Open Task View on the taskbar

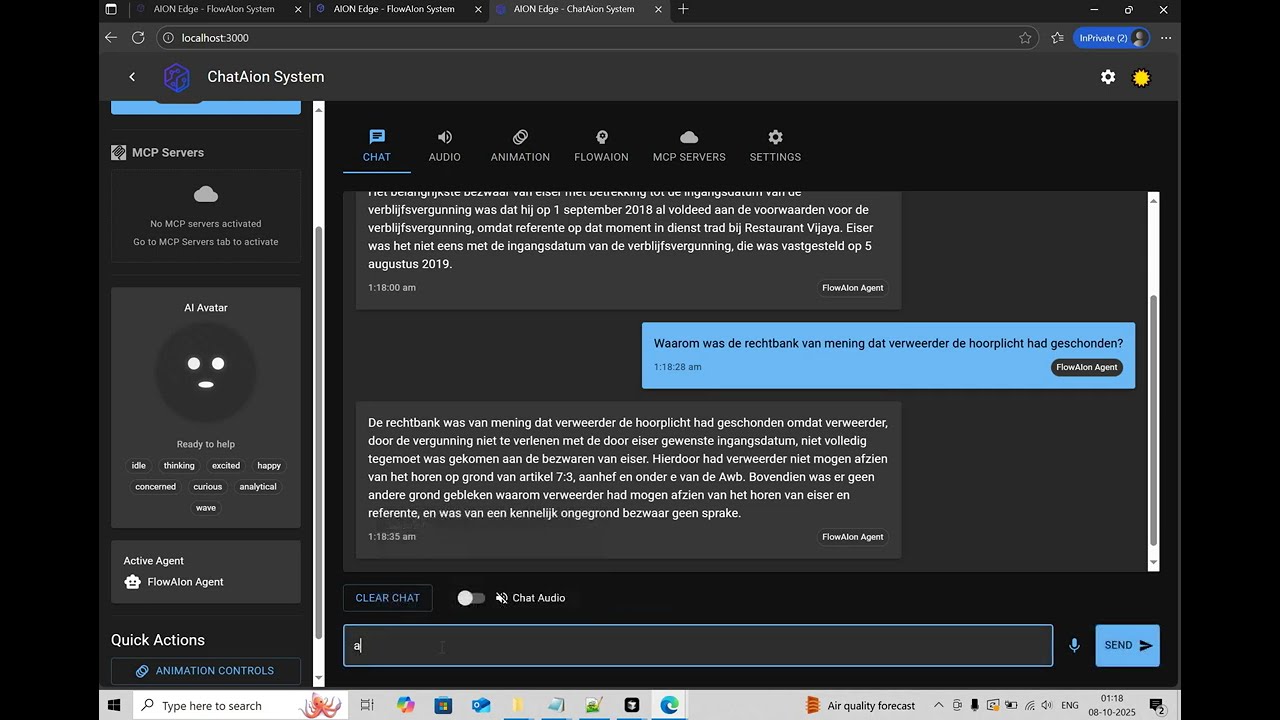click(367, 706)
